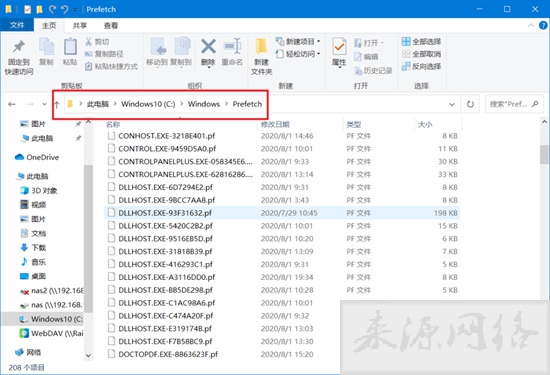Viewport: 550px width, 375px height.
Task: Open the recent locations dropdown arrow
Action: (44, 104)
